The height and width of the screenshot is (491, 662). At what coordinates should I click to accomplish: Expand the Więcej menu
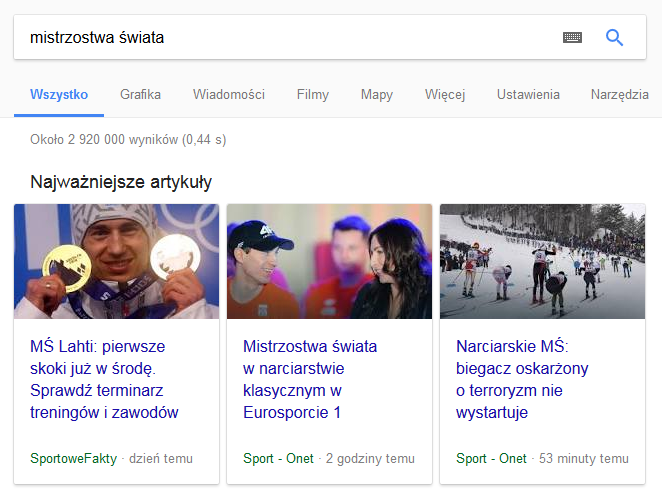click(445, 95)
